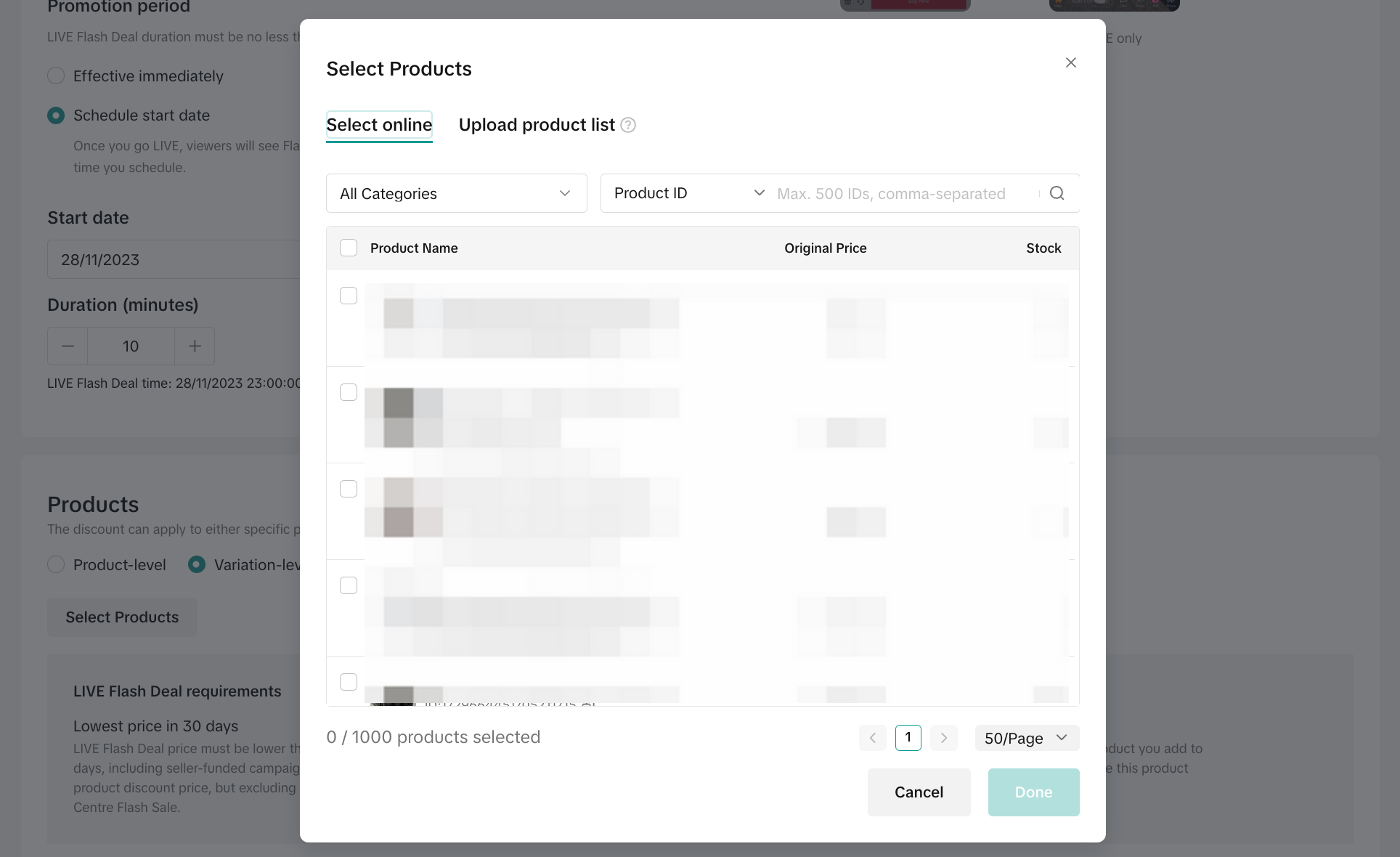Check the first product row checkbox

pyautogui.click(x=349, y=296)
